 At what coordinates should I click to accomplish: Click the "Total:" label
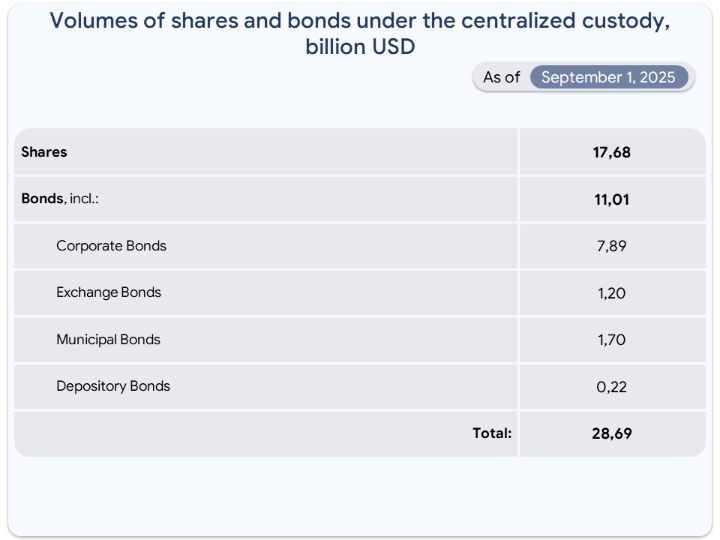click(492, 433)
